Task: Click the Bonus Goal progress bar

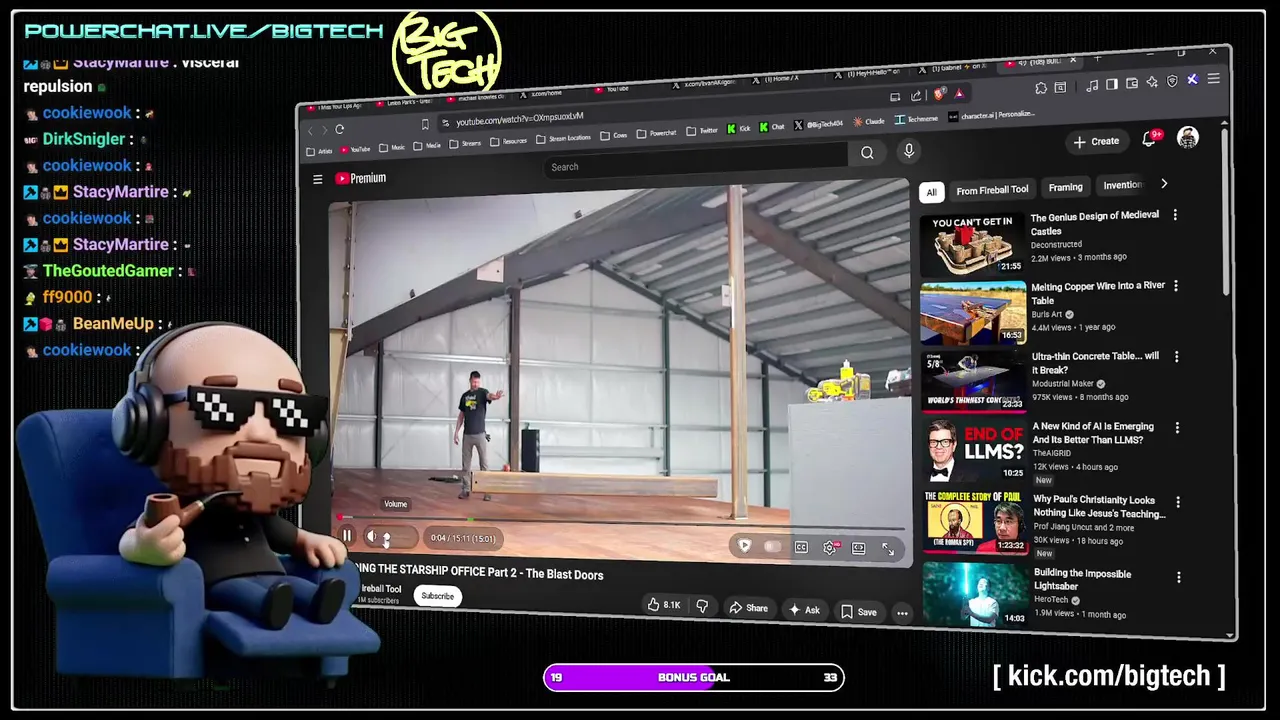Action: [694, 678]
